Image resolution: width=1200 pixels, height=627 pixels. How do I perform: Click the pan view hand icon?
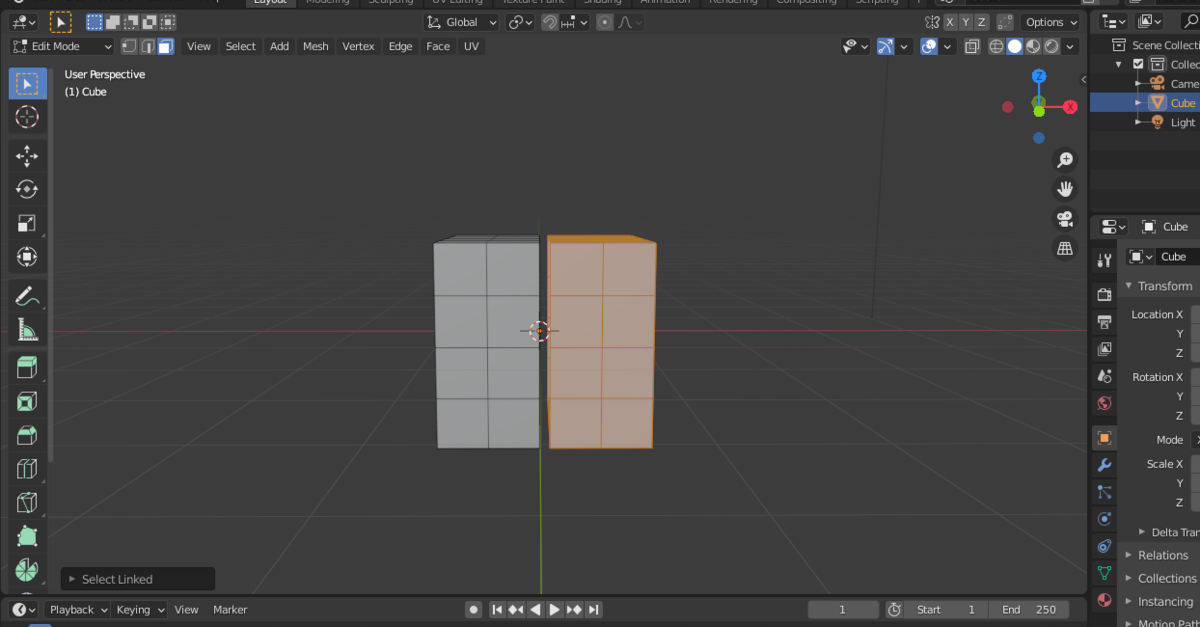[x=1065, y=189]
